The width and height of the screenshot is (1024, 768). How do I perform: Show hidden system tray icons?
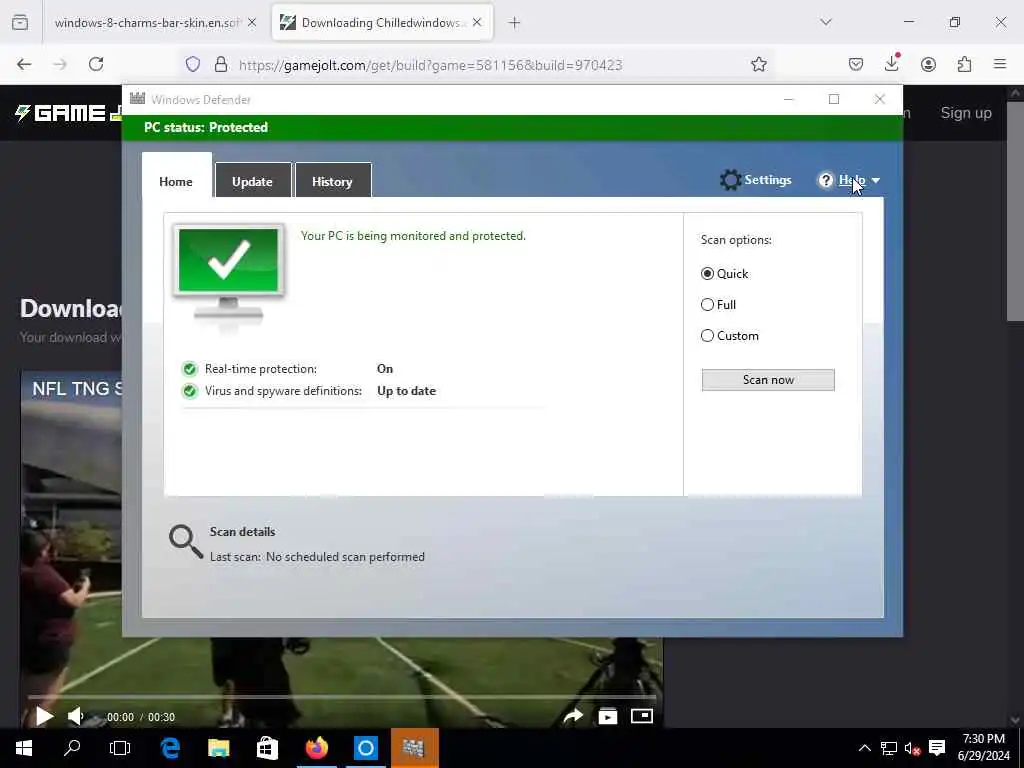[864, 748]
